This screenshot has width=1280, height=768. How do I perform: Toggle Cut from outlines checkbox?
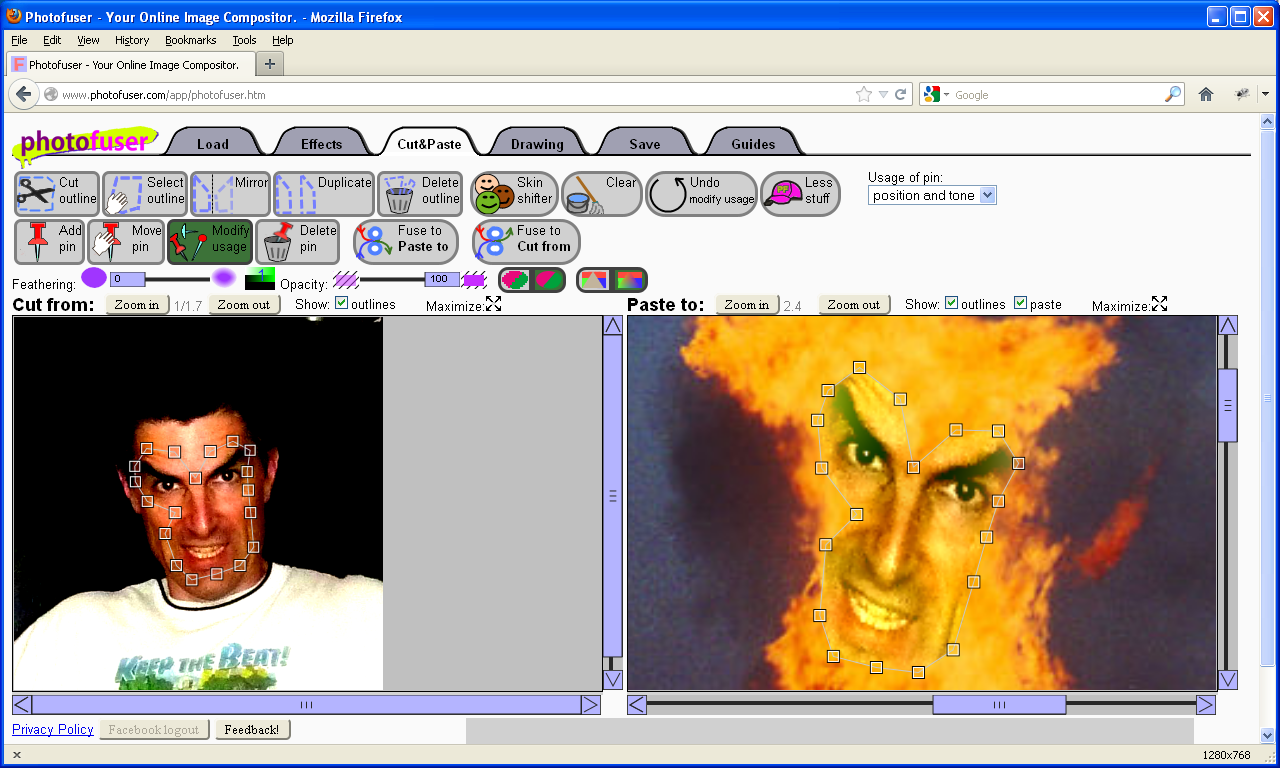click(342, 303)
